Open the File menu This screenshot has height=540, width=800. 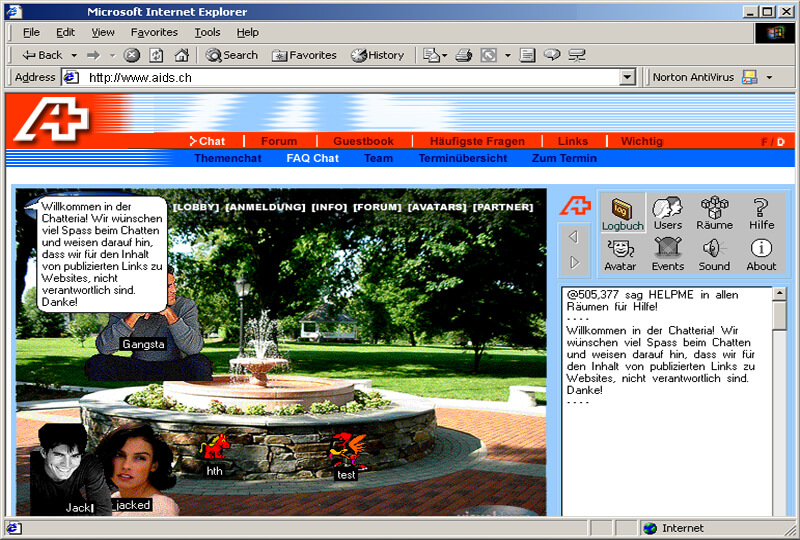[x=31, y=33]
